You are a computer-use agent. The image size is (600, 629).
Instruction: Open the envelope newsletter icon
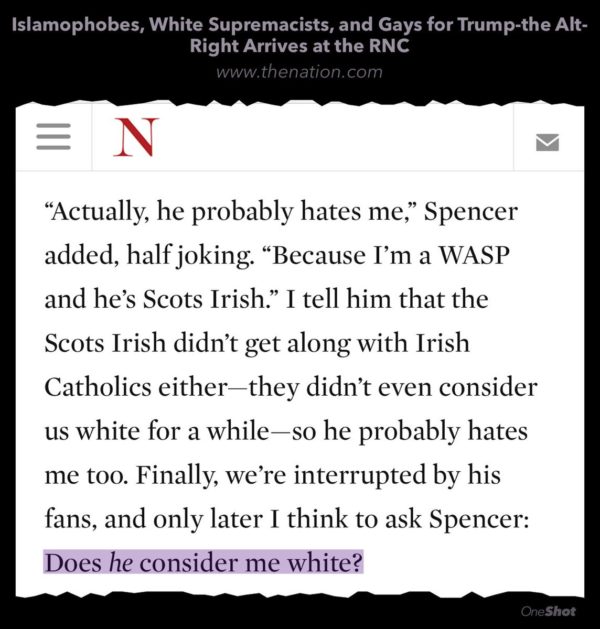pyautogui.click(x=547, y=142)
